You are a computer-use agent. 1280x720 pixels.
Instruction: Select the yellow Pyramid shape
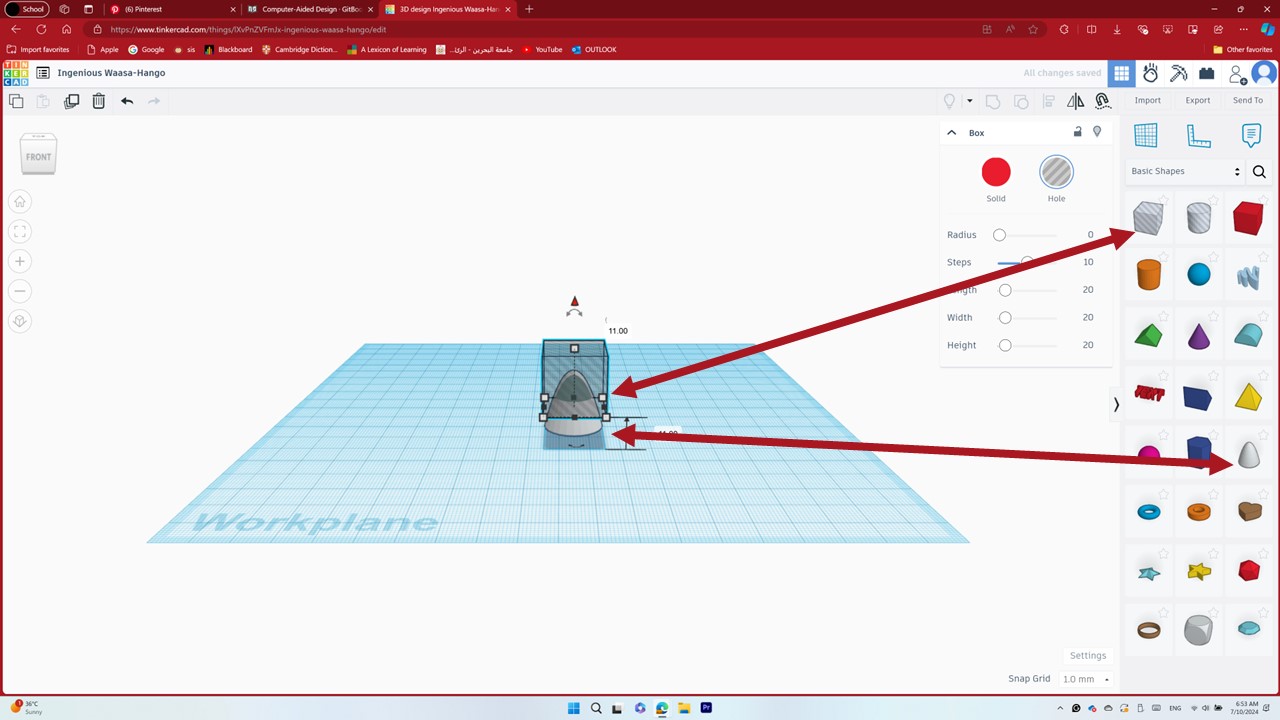1248,397
